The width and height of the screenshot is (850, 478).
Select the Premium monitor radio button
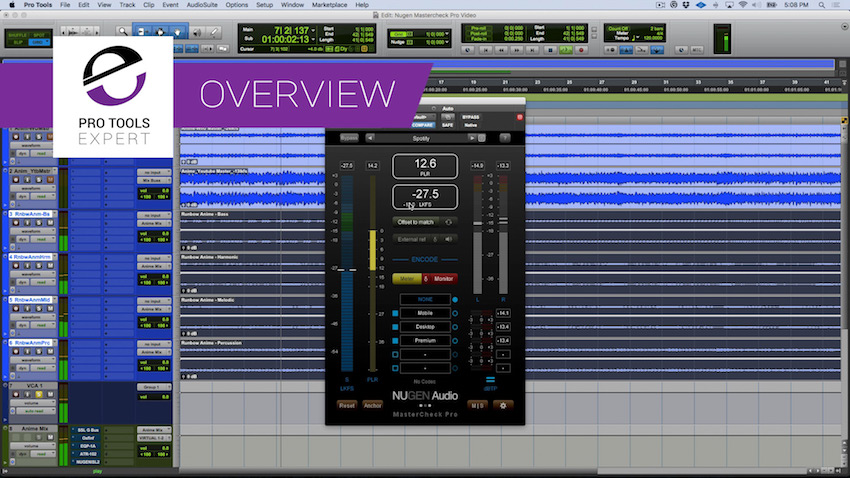tap(455, 341)
